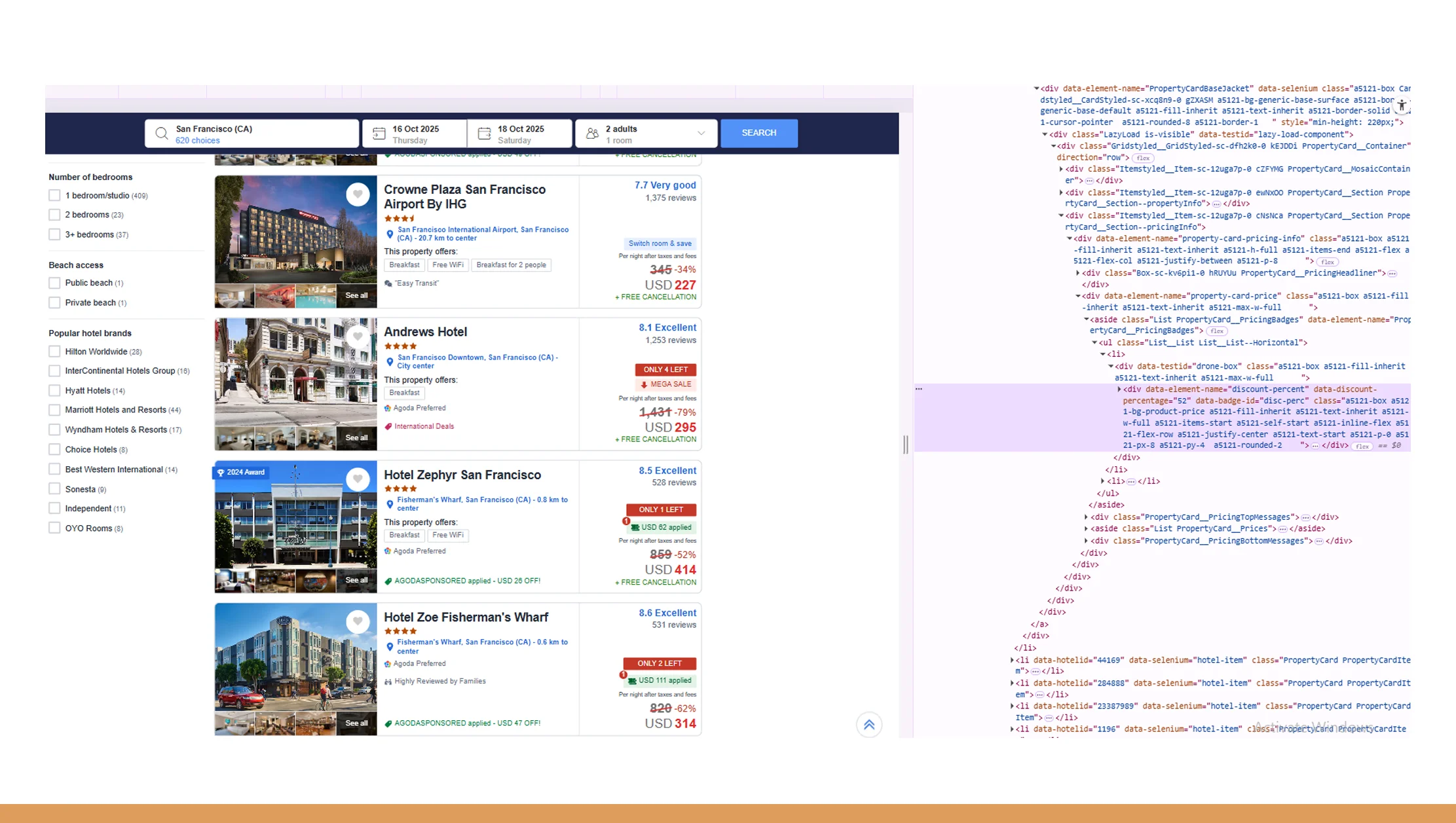Click the scroll-to-top double chevron icon
Viewport: 1456px width, 823px height.
[869, 725]
